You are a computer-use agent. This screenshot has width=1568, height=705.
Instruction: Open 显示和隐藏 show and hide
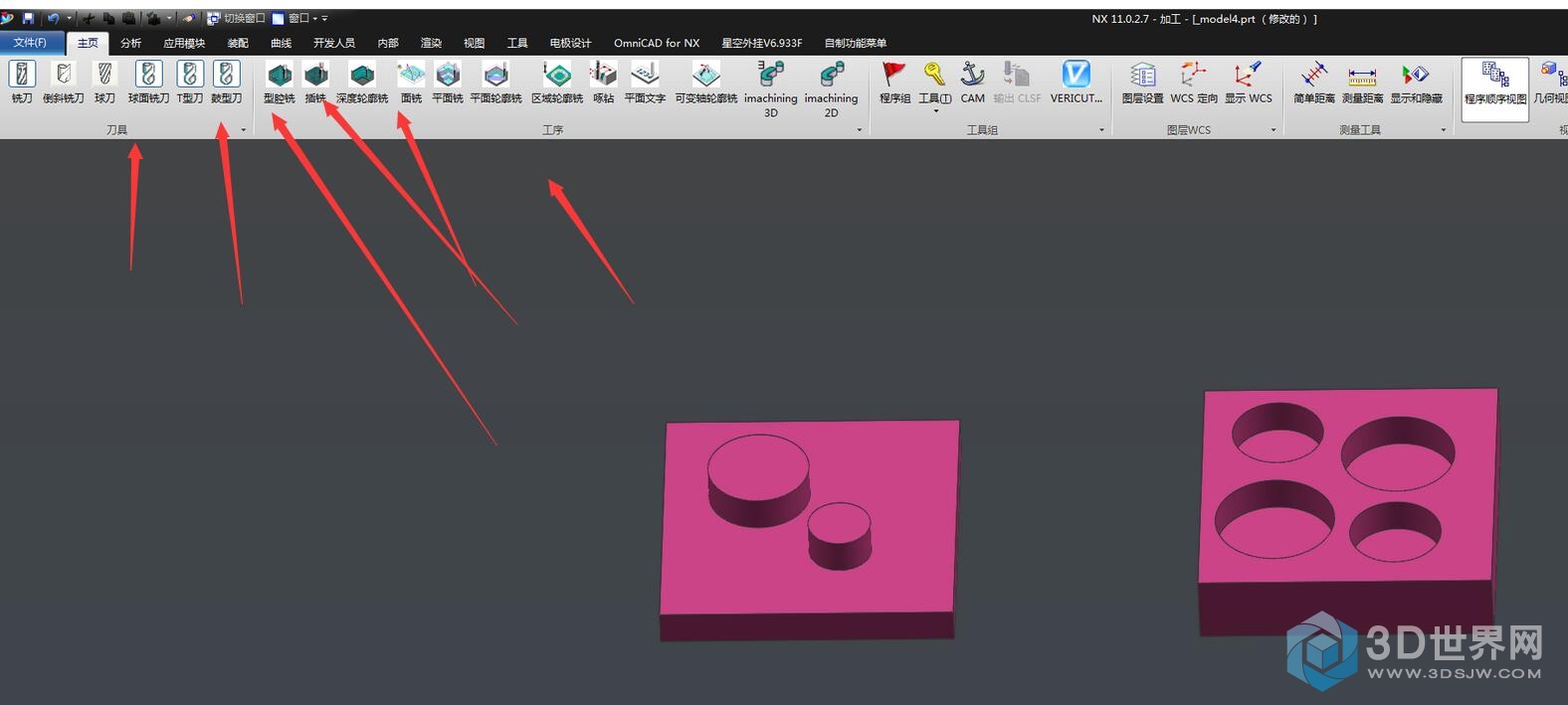pos(1416,82)
